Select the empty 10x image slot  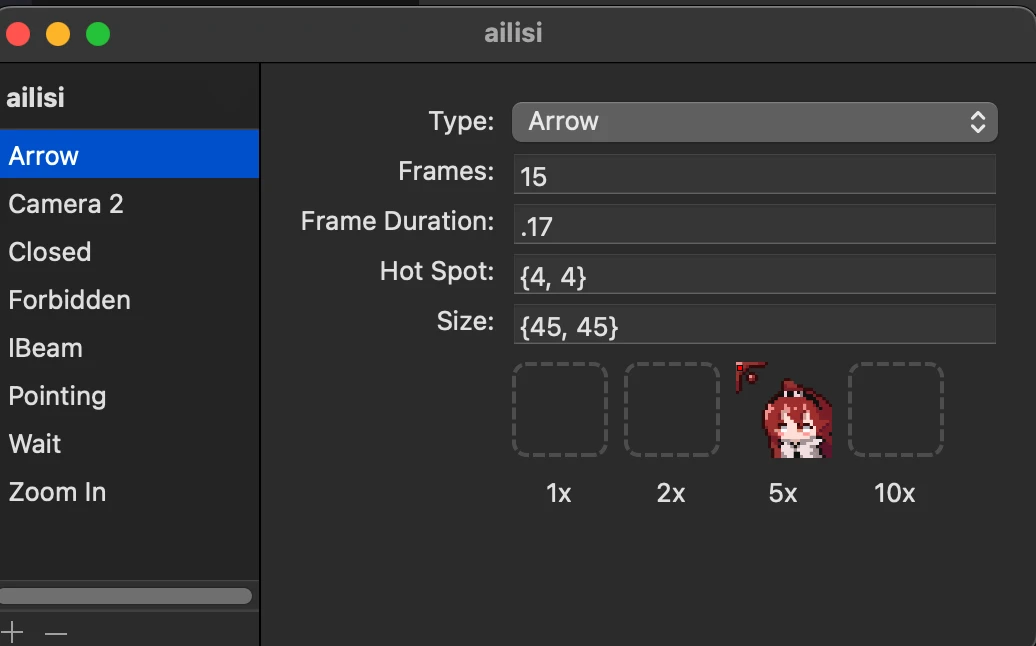coord(896,410)
